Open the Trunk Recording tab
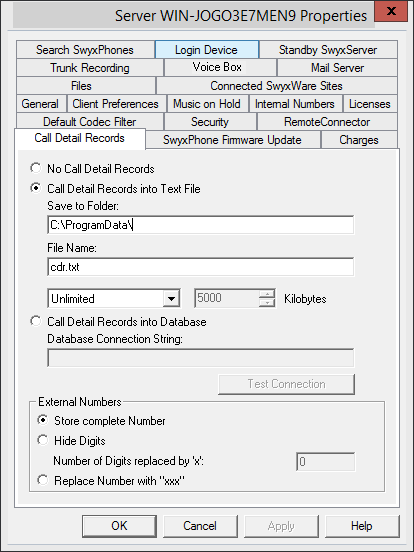This screenshot has width=414, height=552. click(90, 68)
